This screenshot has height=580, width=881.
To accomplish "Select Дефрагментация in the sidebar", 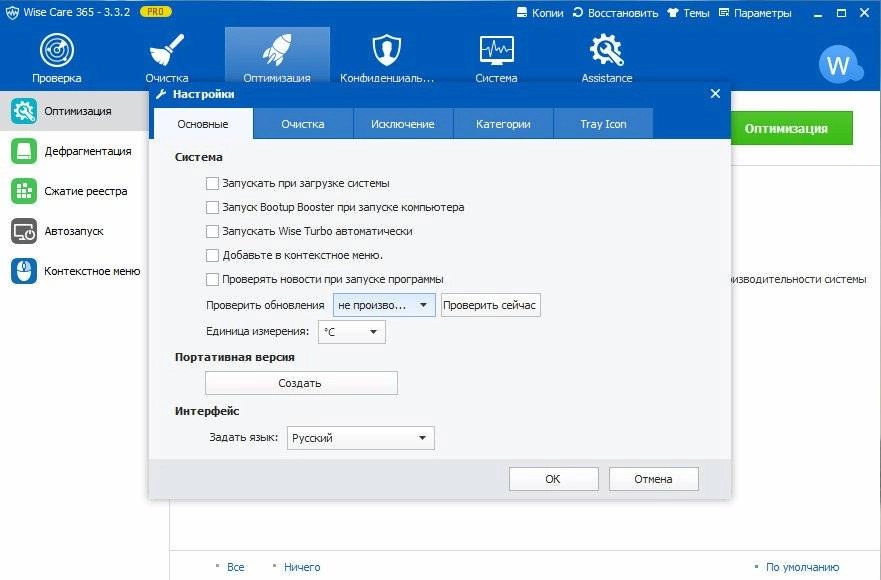I will (x=88, y=151).
